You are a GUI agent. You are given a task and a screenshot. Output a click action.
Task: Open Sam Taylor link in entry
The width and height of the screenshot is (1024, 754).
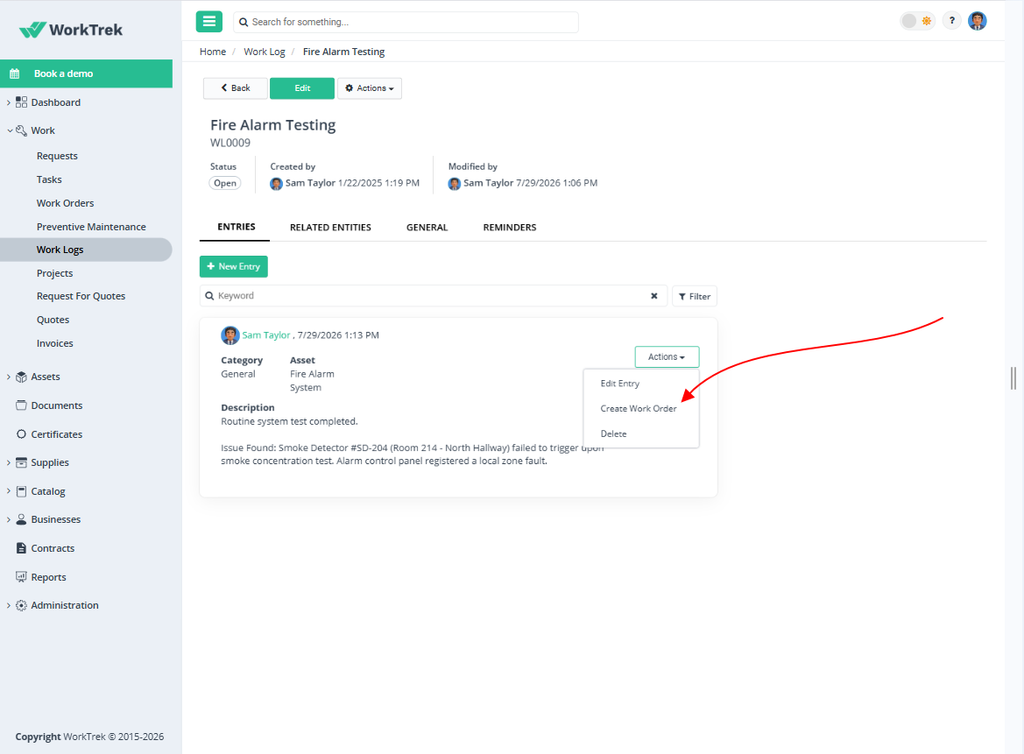pyautogui.click(x=266, y=336)
